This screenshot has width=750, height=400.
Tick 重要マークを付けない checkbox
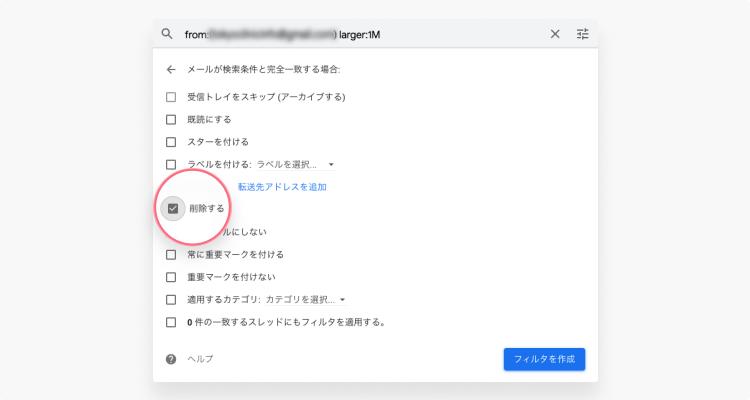point(171,277)
